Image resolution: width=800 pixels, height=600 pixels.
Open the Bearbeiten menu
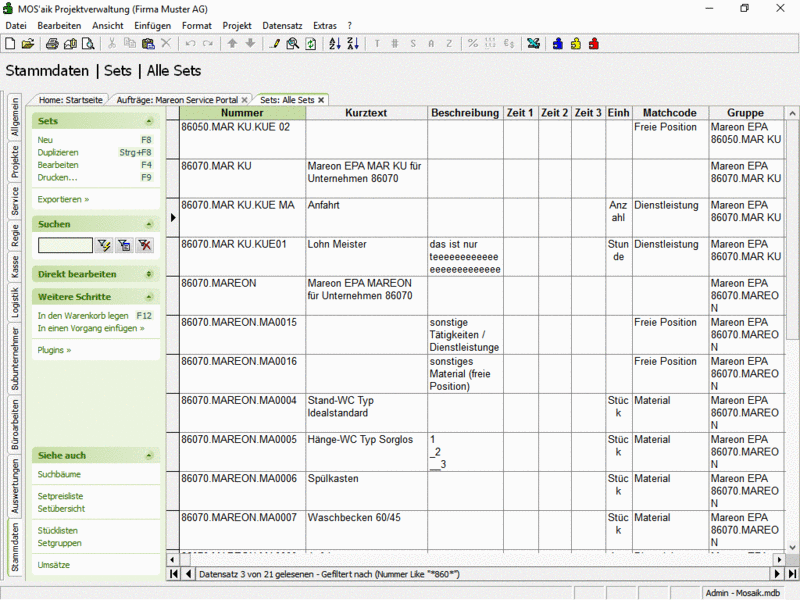pos(59,26)
